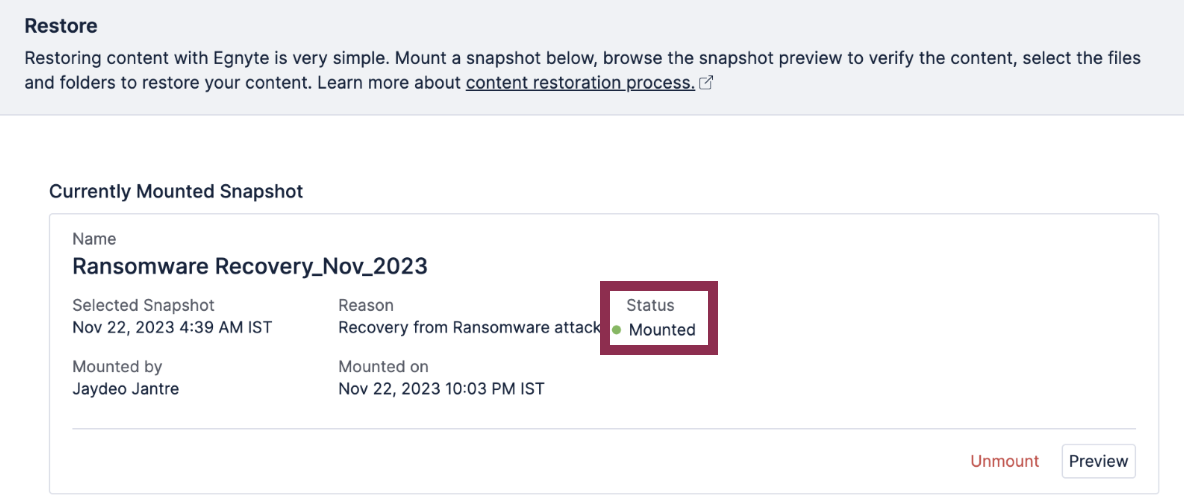
Task: Click the Reason label
Action: click(x=366, y=306)
